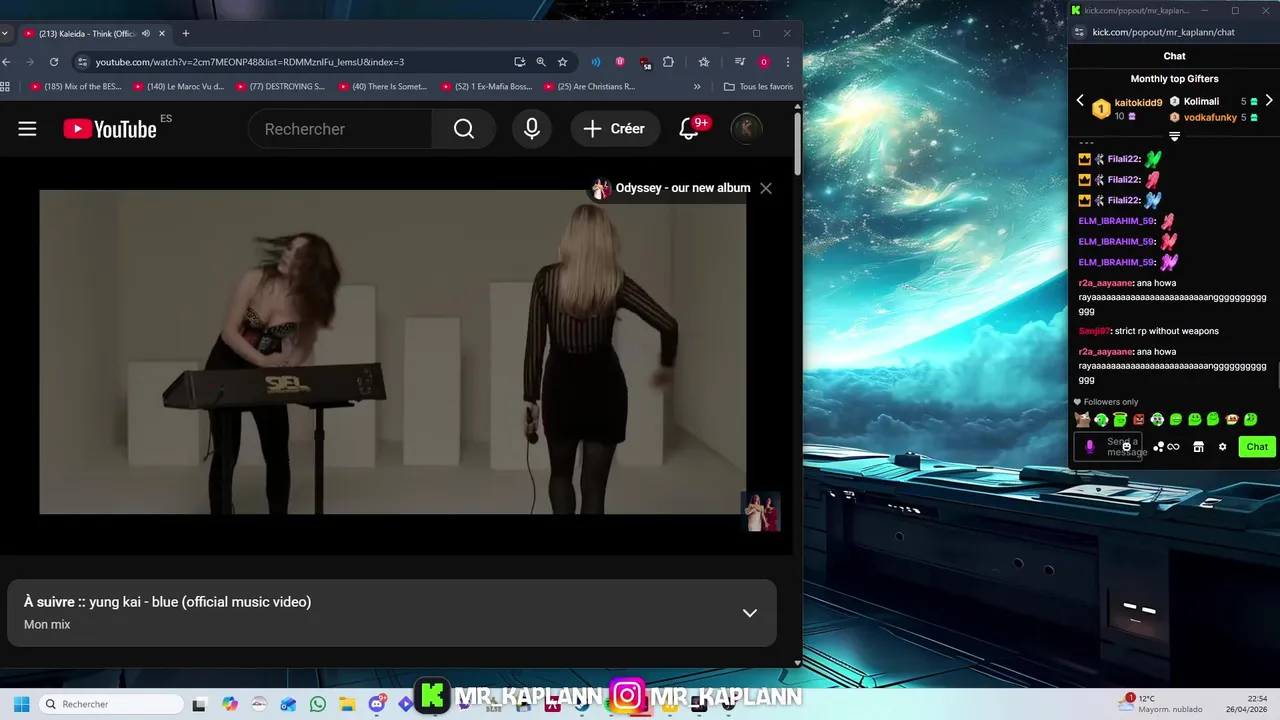Open the Kick gift shop icon

1198,447
